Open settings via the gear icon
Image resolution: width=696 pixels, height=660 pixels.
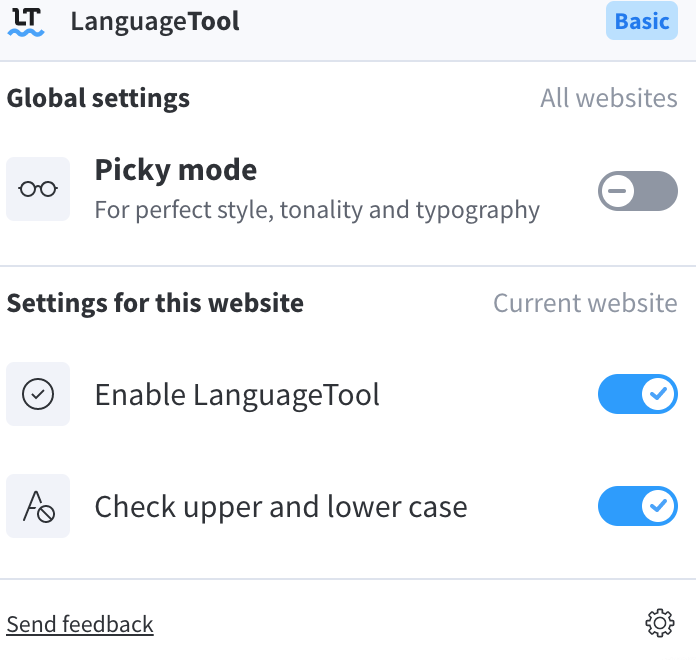click(660, 623)
